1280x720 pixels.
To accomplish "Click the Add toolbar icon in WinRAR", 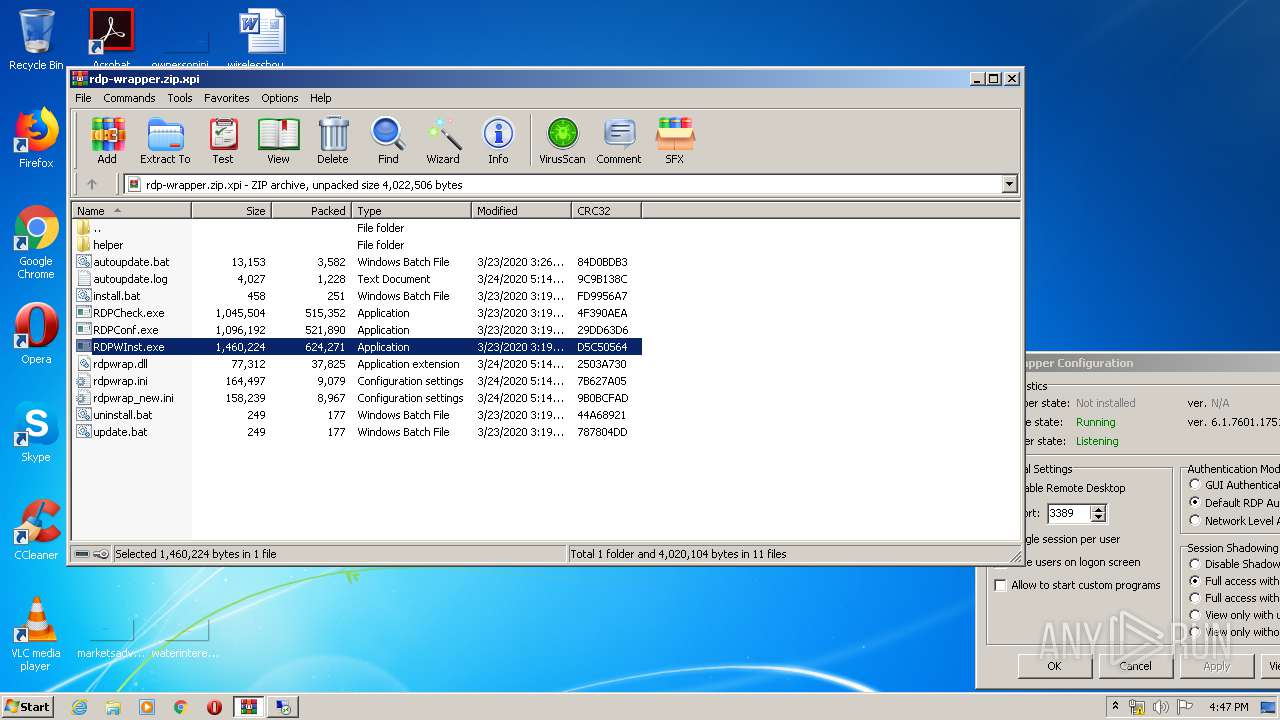I will [107, 141].
